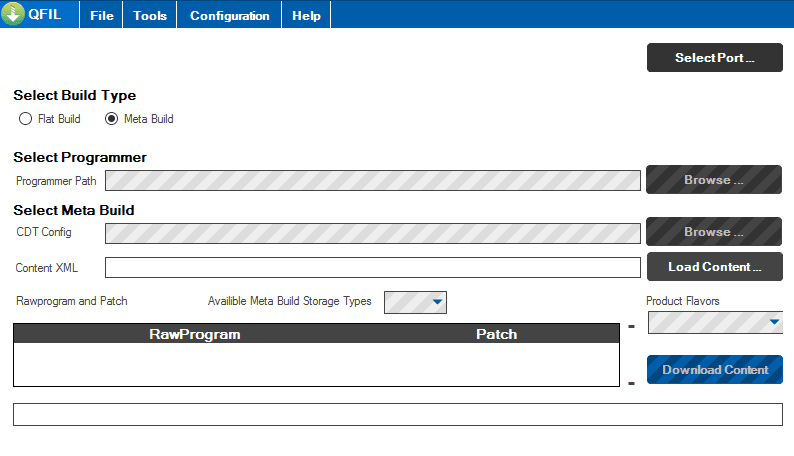Open Available Meta Build Storage Types dropdown
Image resolution: width=794 pixels, height=456 pixels.
[x=415, y=302]
